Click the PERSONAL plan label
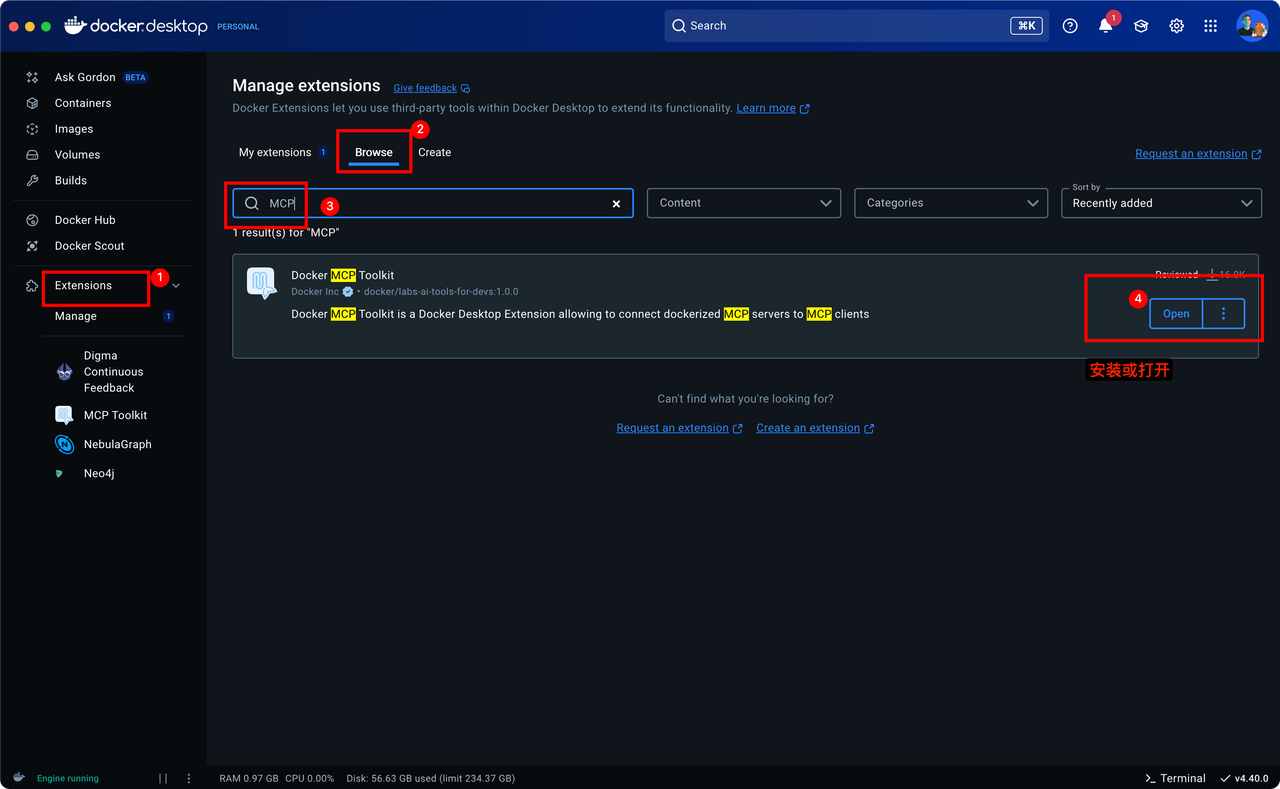 238,27
